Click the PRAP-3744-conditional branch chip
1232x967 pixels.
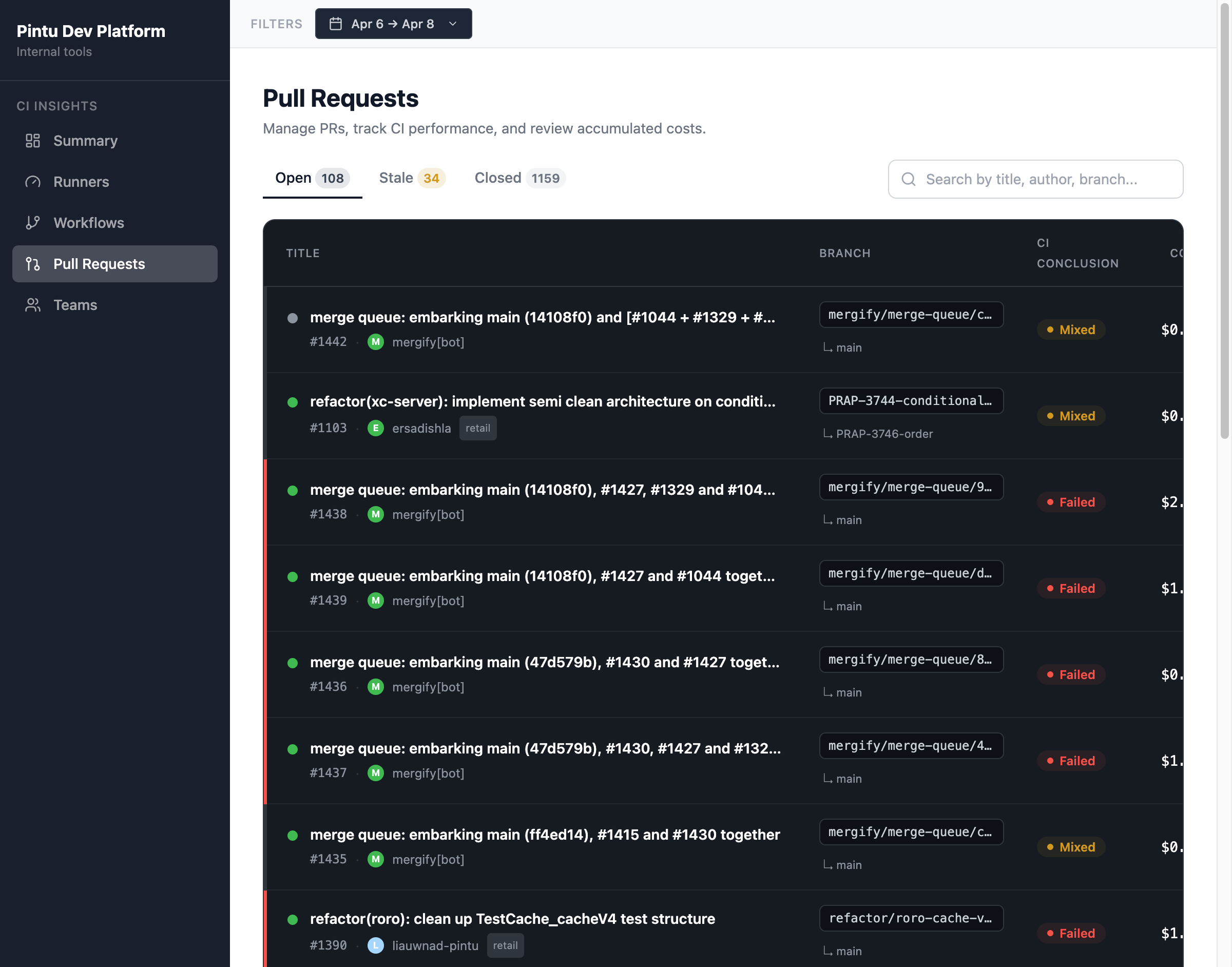911,401
